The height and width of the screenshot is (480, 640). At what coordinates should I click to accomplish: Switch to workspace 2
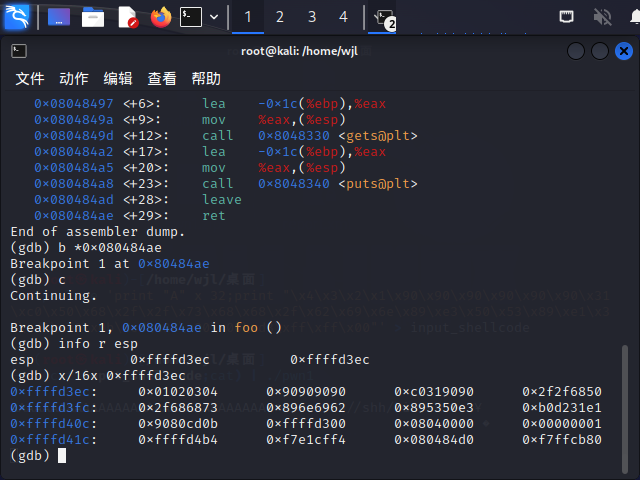(280, 17)
